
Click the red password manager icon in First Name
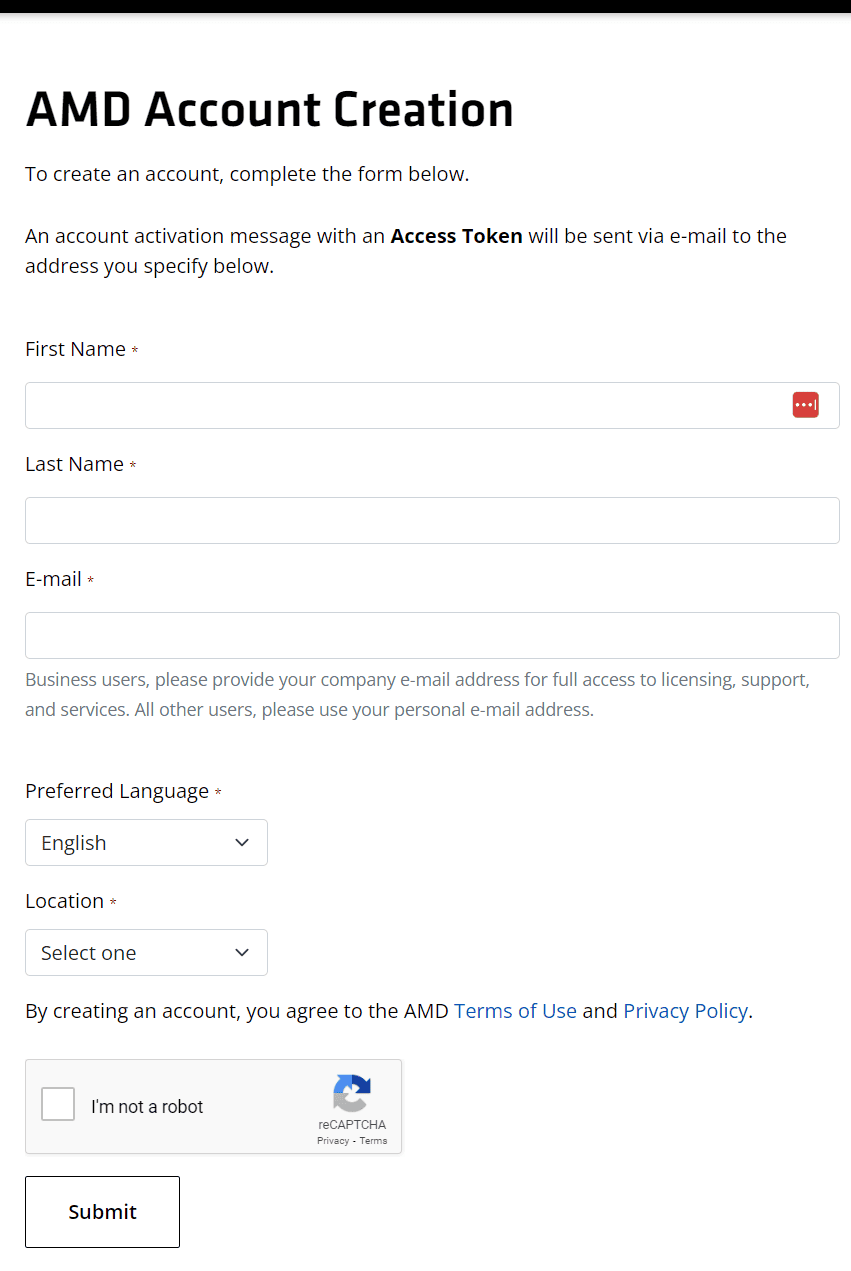click(805, 404)
